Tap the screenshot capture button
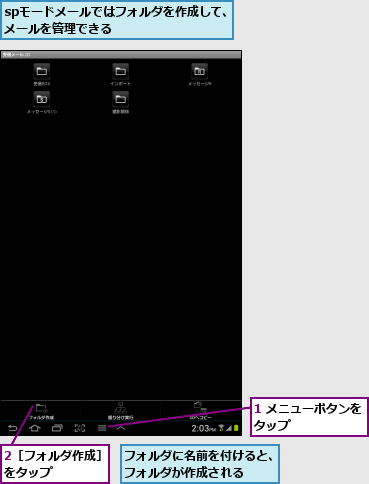Screen dimensions: 369x484 (x=80, y=428)
